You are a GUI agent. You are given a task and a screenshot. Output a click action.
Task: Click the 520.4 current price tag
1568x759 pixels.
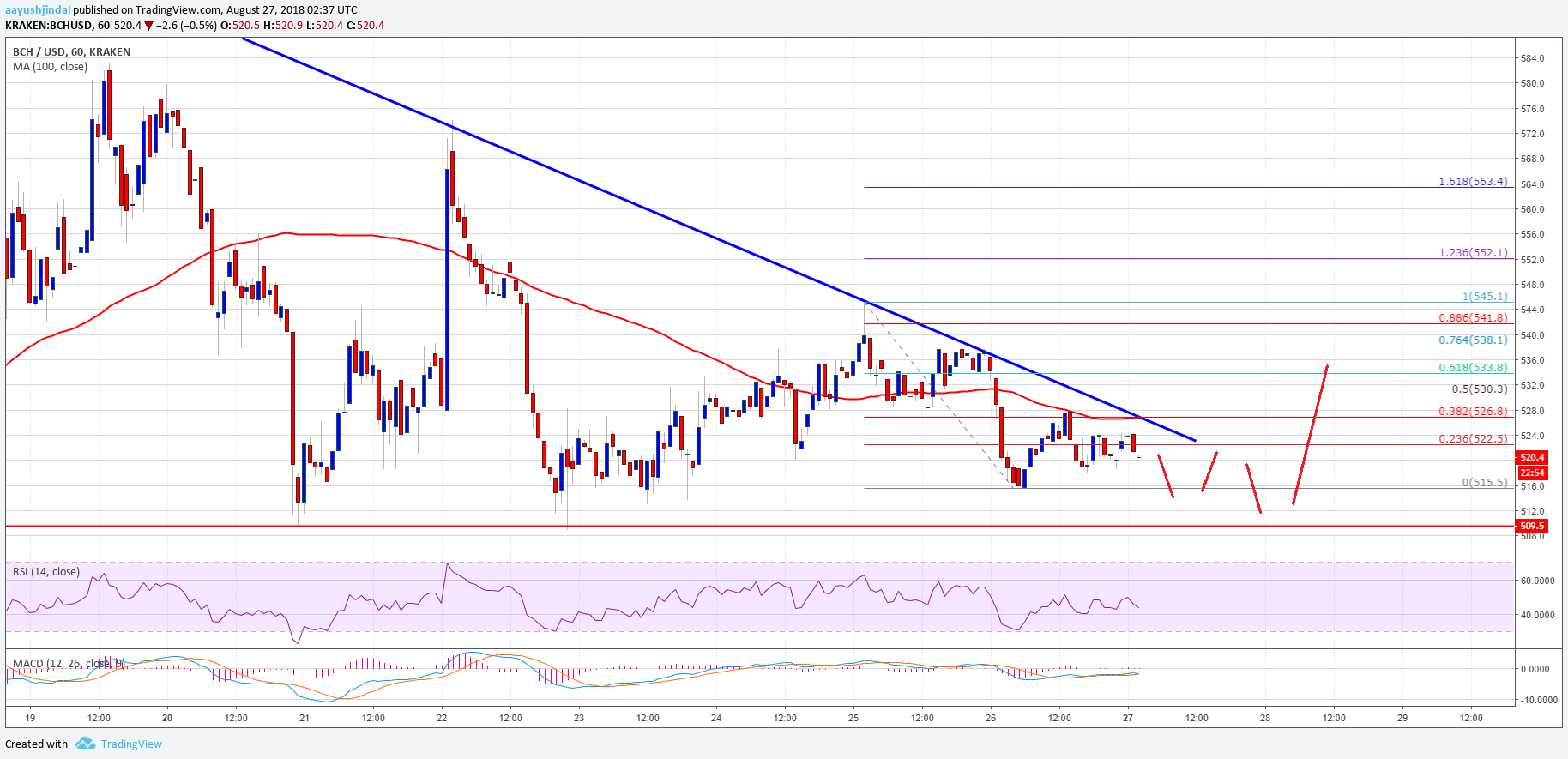pos(1532,458)
